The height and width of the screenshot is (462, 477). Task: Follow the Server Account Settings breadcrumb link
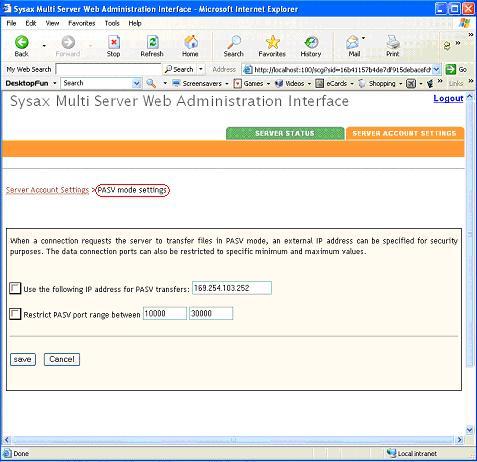point(47,190)
